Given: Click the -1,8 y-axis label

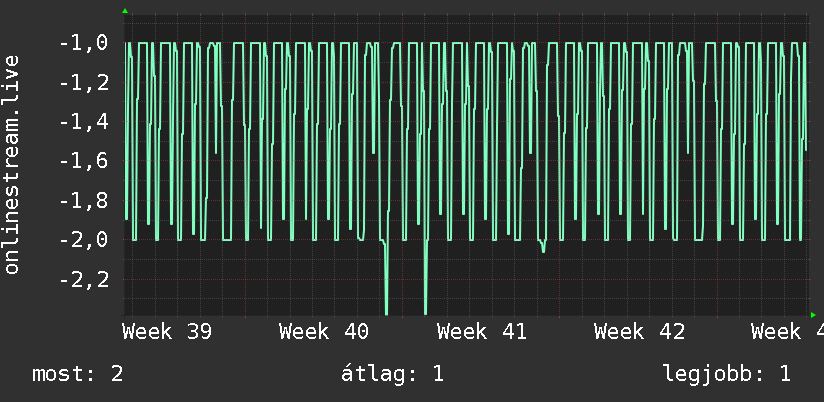Looking at the screenshot, I should [84, 201].
